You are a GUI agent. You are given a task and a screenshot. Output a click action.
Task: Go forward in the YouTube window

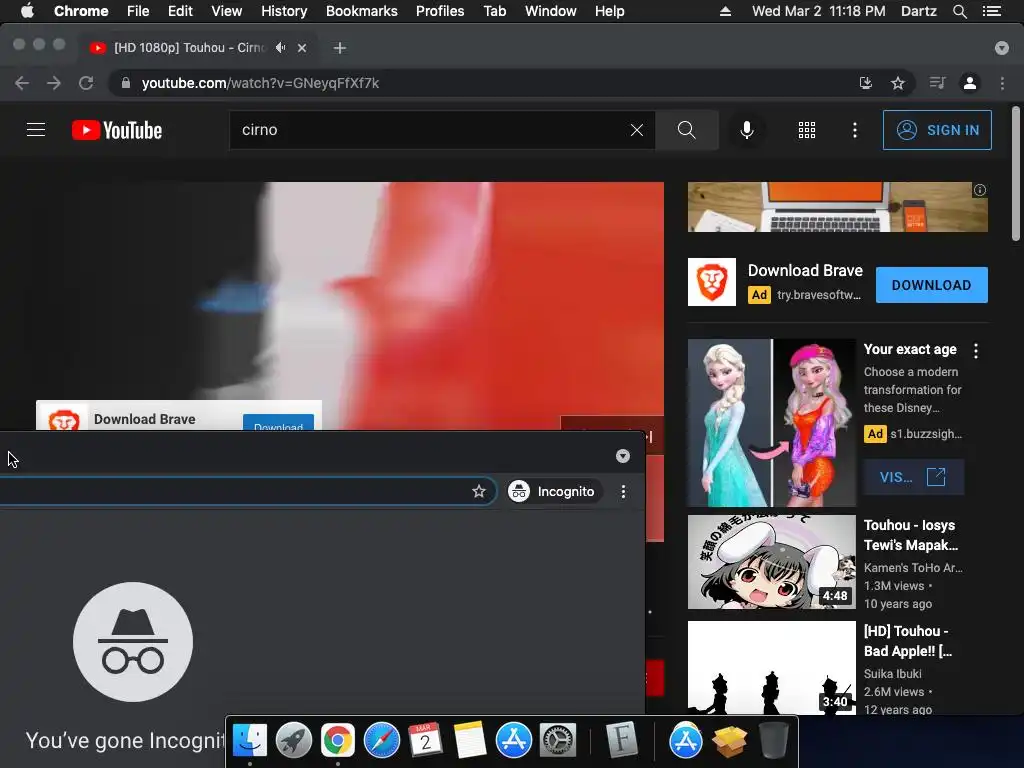click(x=54, y=83)
